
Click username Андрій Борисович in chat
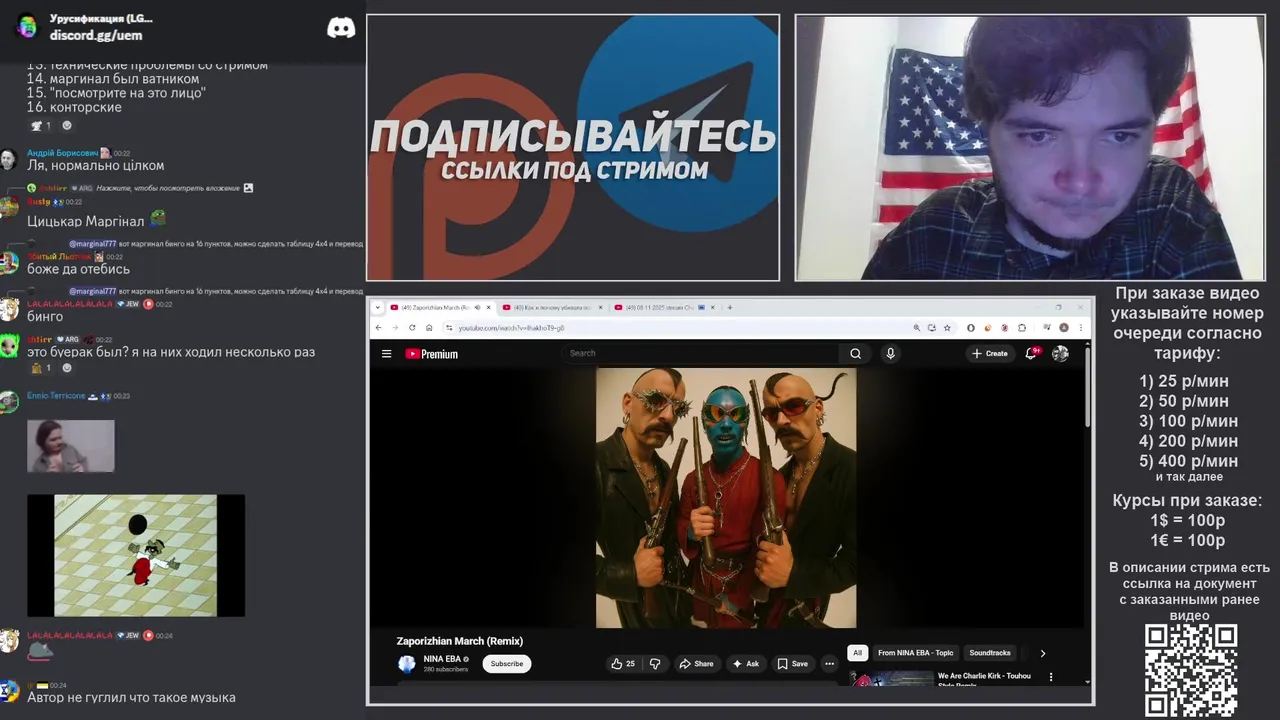point(62,153)
